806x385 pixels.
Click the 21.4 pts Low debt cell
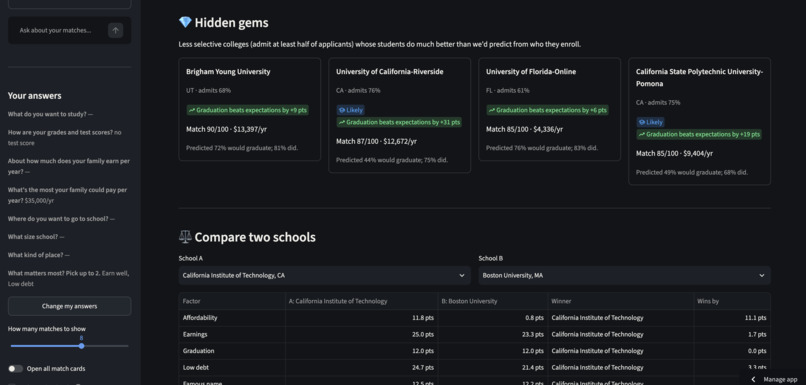492,368
